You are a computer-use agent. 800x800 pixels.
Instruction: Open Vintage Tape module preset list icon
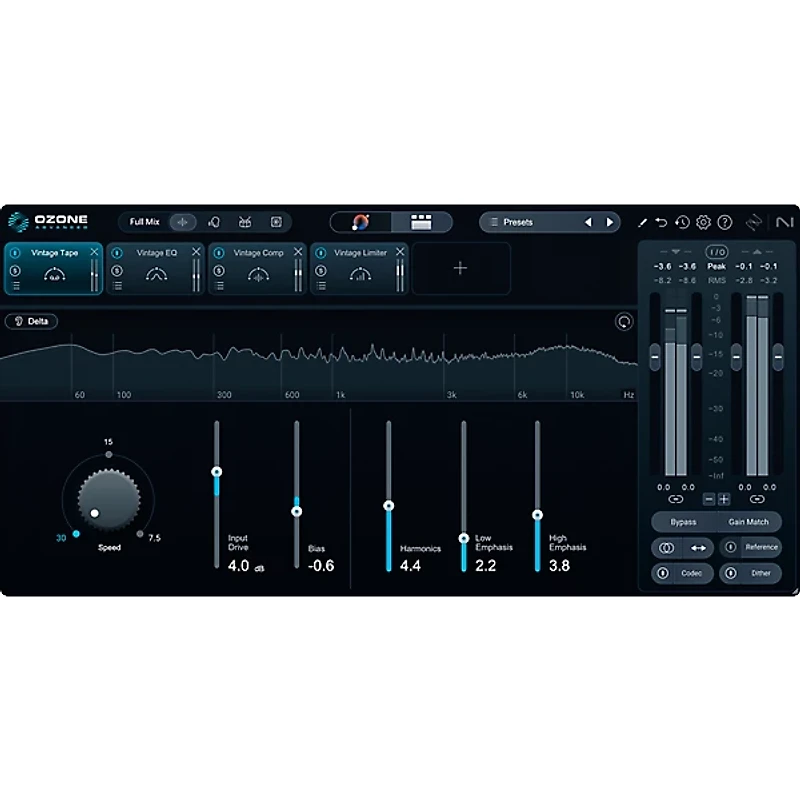pos(16,286)
